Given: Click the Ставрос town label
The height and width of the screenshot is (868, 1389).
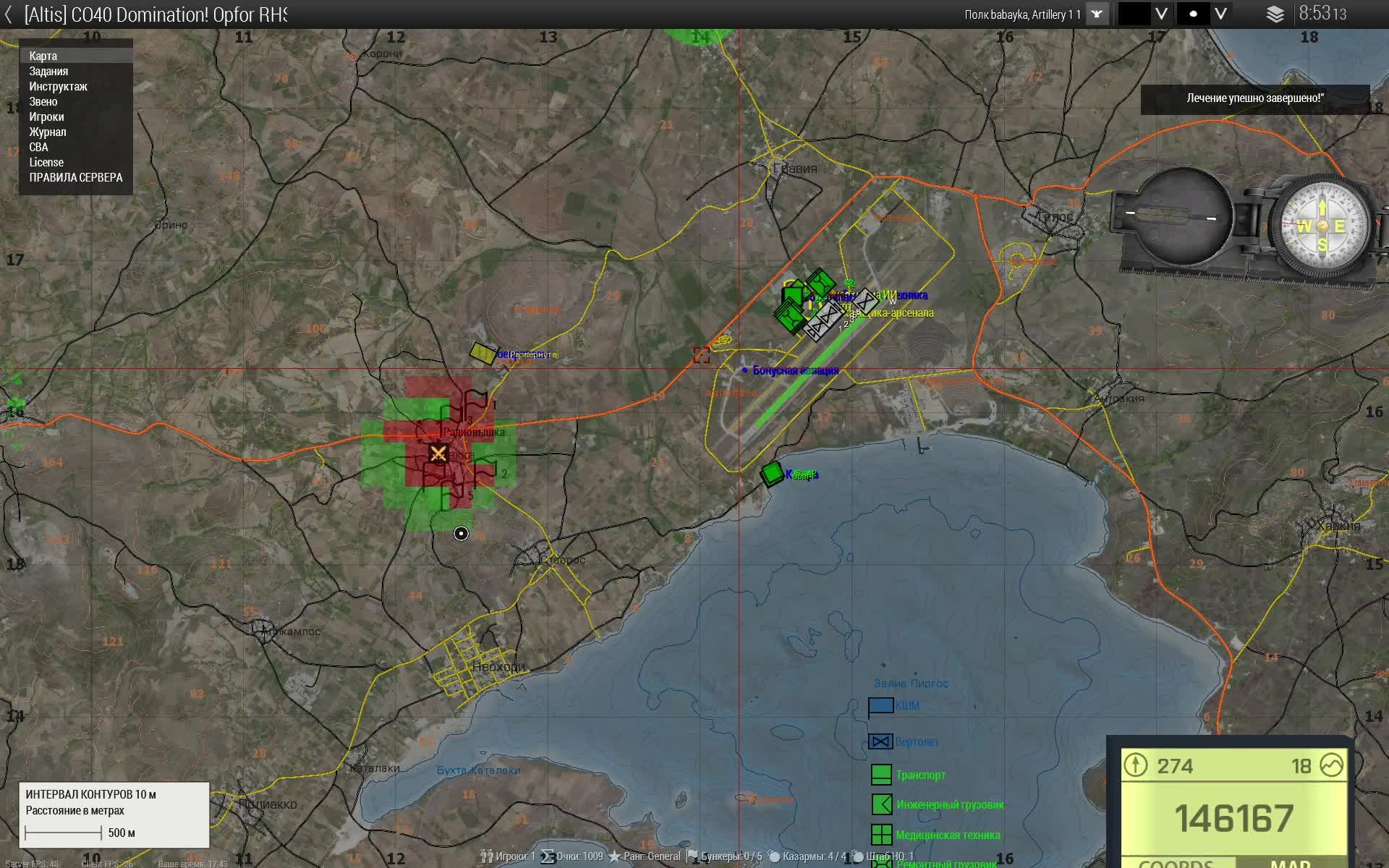Looking at the screenshot, I should point(562,559).
